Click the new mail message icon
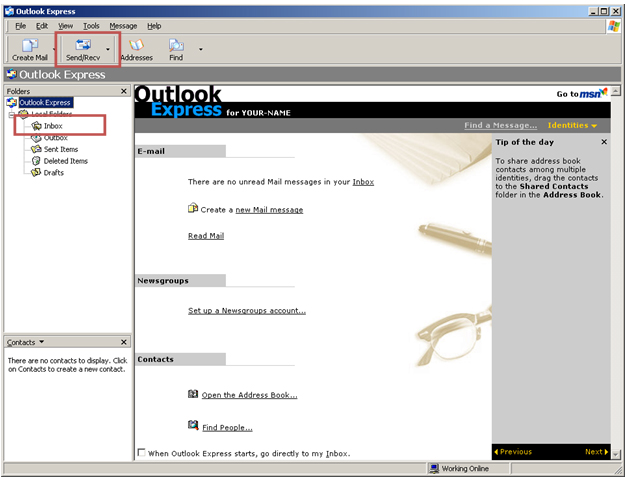Image resolution: width=628 pixels, height=480 pixels. (193, 208)
